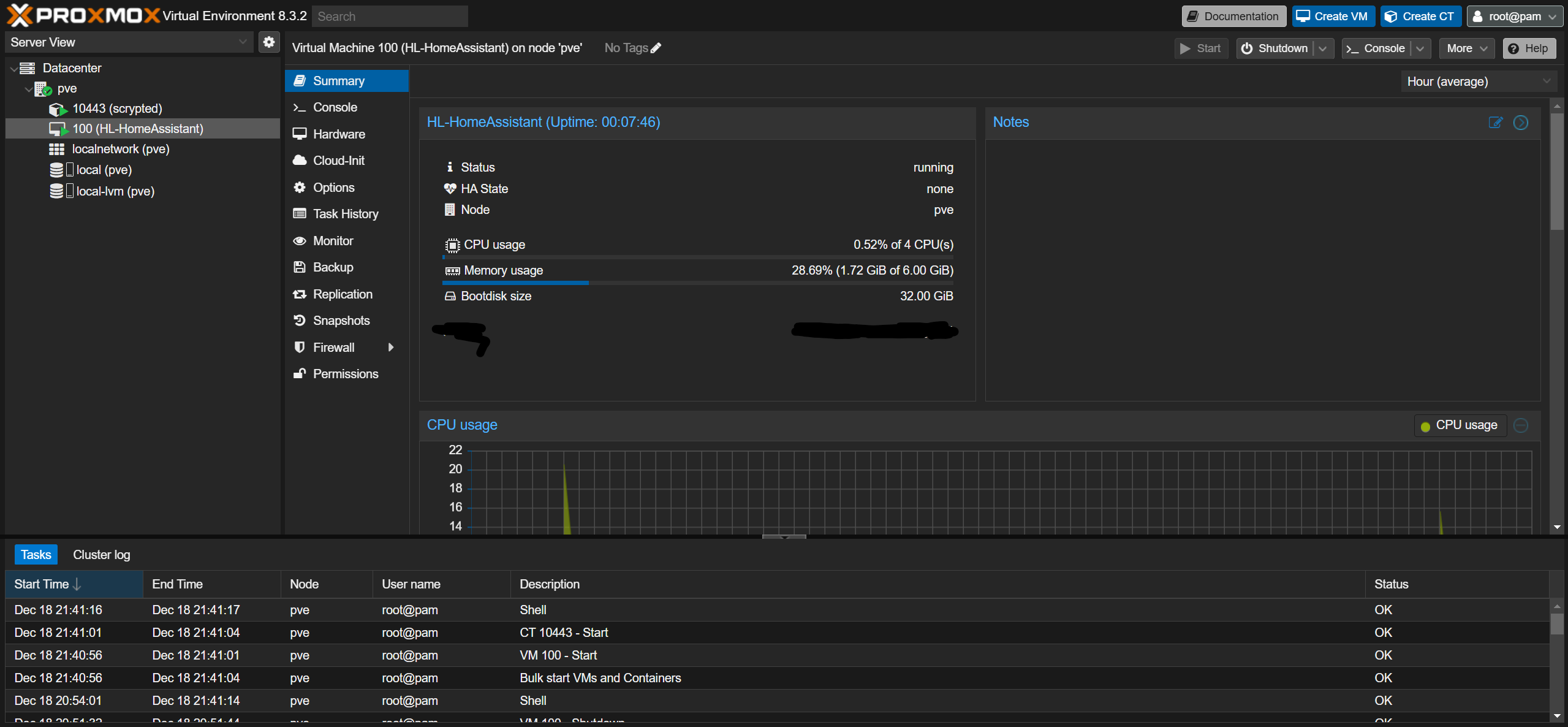Collapse the pve tree node

coord(28,89)
